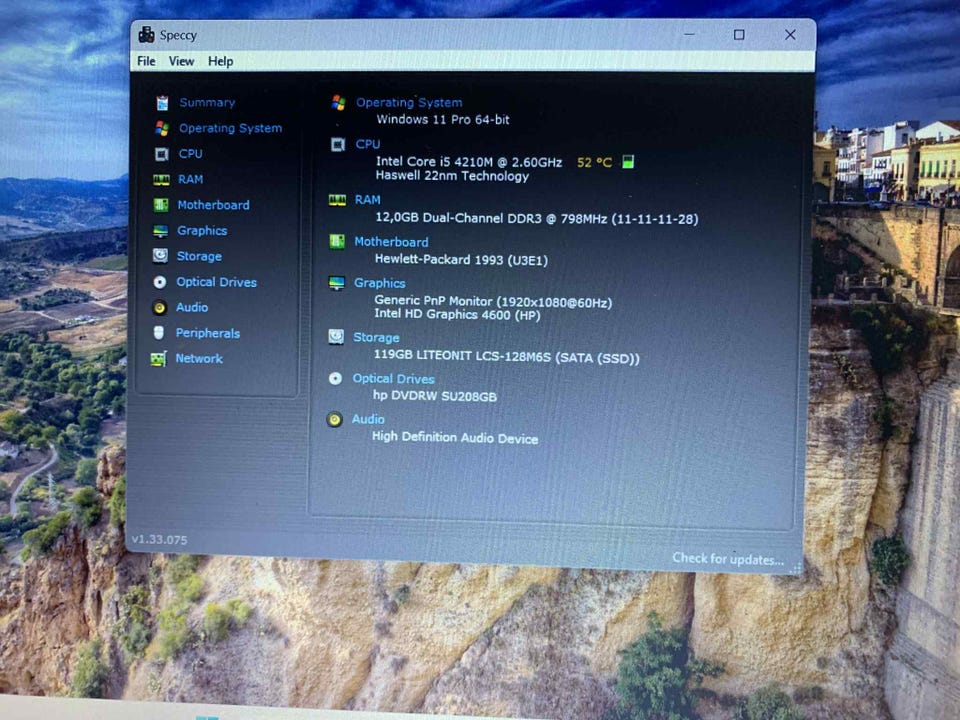This screenshot has width=960, height=720.
Task: Click the Storage heading link in summary
Action: click(x=376, y=337)
